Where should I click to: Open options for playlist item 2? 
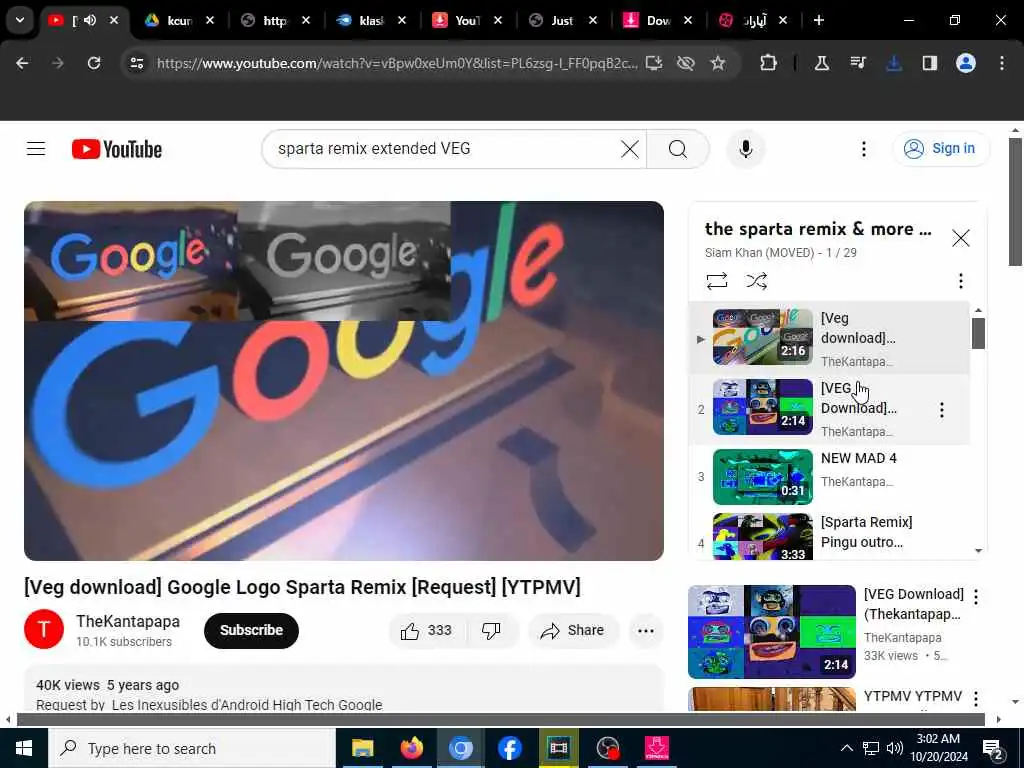click(941, 409)
